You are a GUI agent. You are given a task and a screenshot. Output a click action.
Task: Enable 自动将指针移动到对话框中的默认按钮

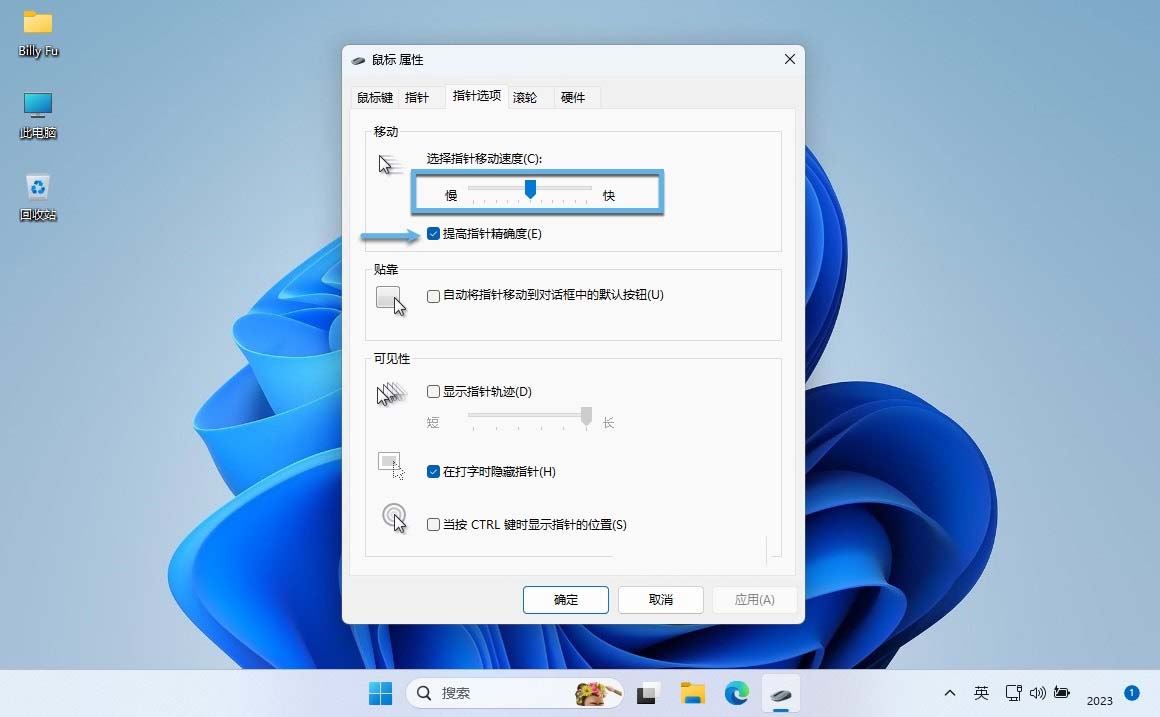pyautogui.click(x=435, y=295)
